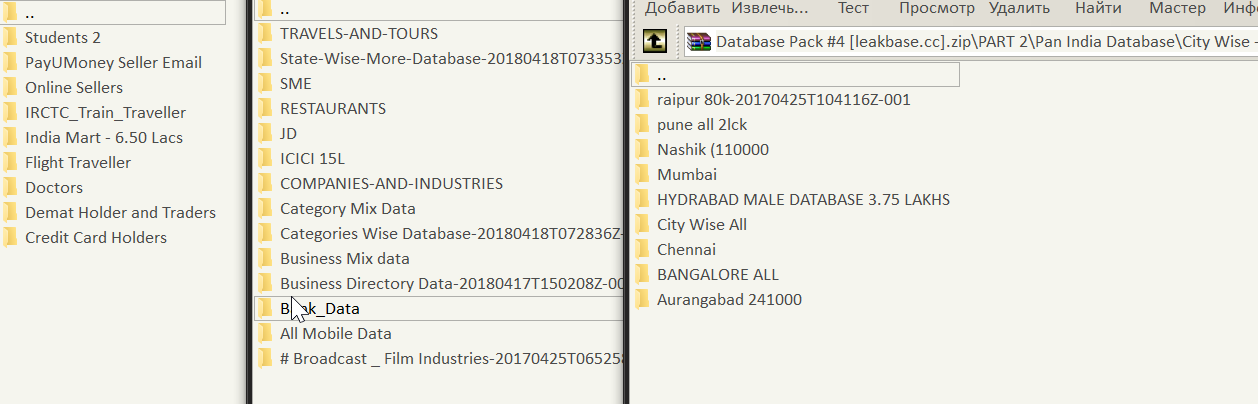Select the '..' parent row in the left pane
Viewport: 1258px width, 404px height.
click(113, 13)
